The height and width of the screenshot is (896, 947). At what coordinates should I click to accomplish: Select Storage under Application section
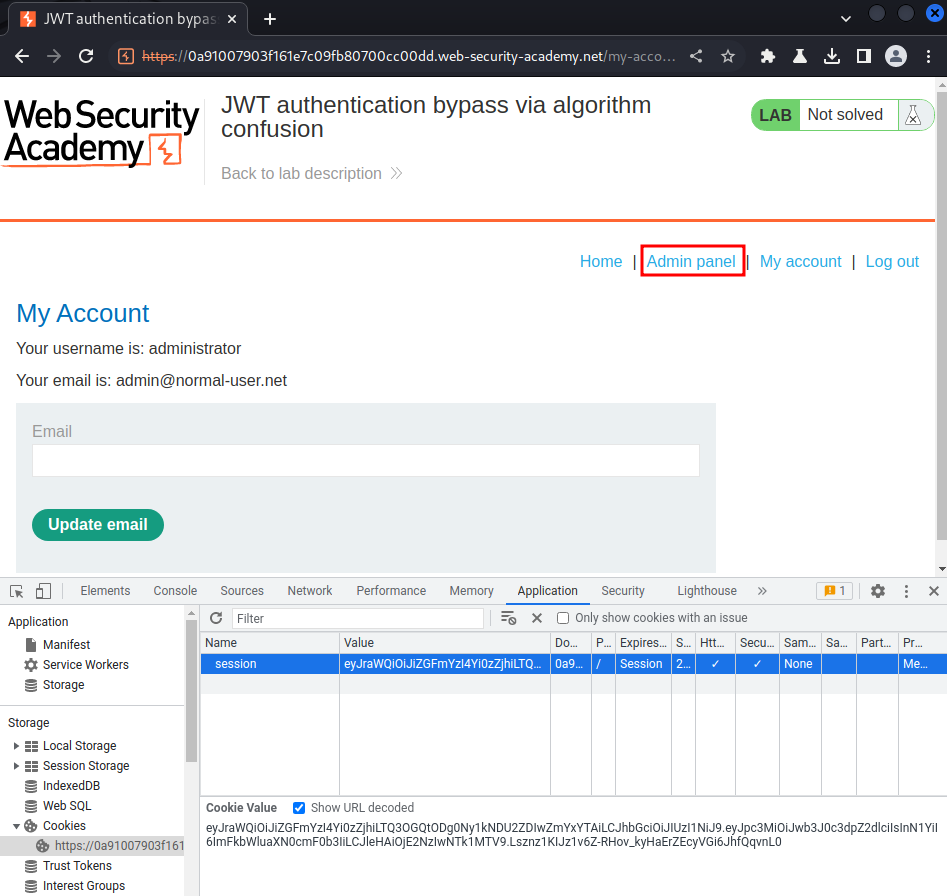63,685
